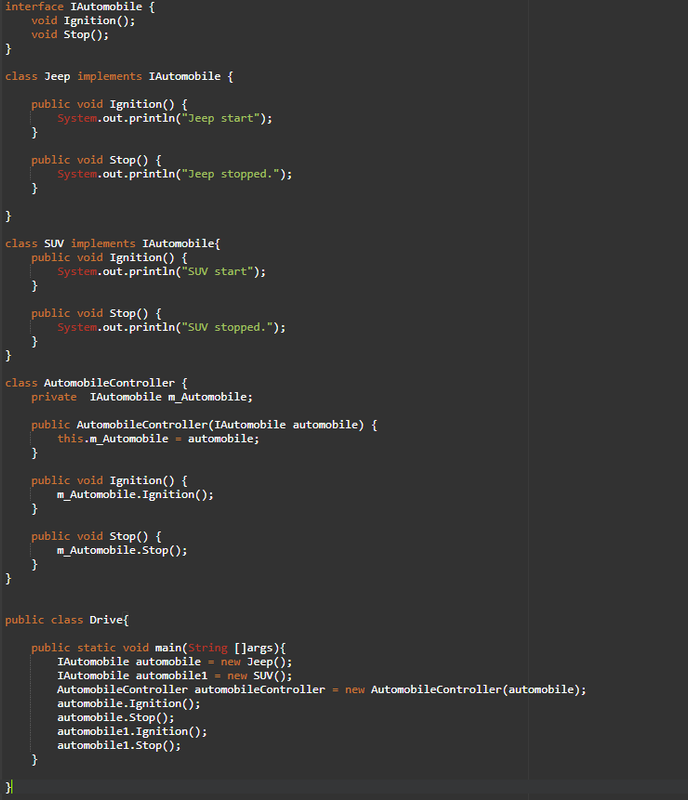Click the 'class AutomobileController {' line
Image resolution: width=688 pixels, height=800 pixels.
(x=96, y=383)
